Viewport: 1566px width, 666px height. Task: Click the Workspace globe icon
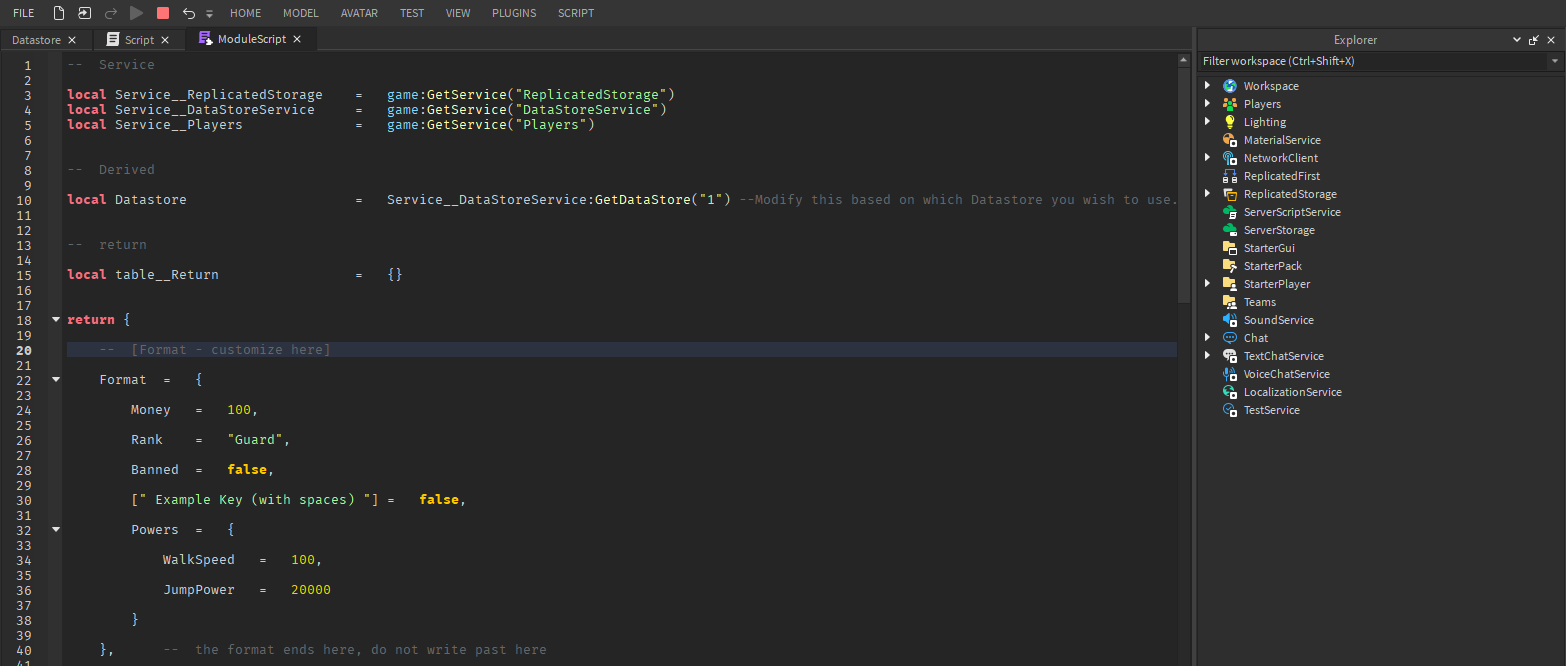(x=1230, y=86)
